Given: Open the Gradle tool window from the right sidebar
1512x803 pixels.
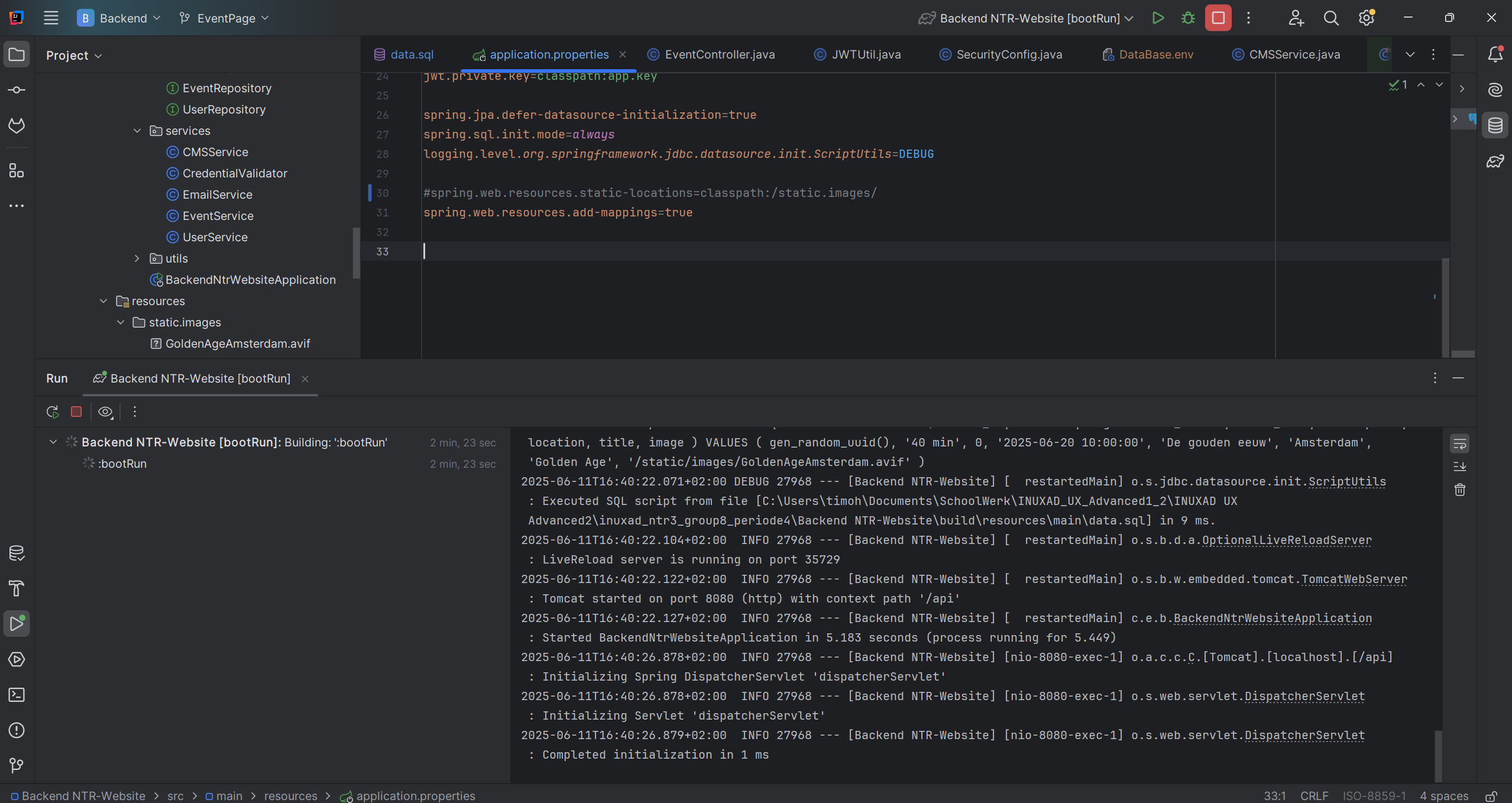Looking at the screenshot, I should (x=1495, y=161).
